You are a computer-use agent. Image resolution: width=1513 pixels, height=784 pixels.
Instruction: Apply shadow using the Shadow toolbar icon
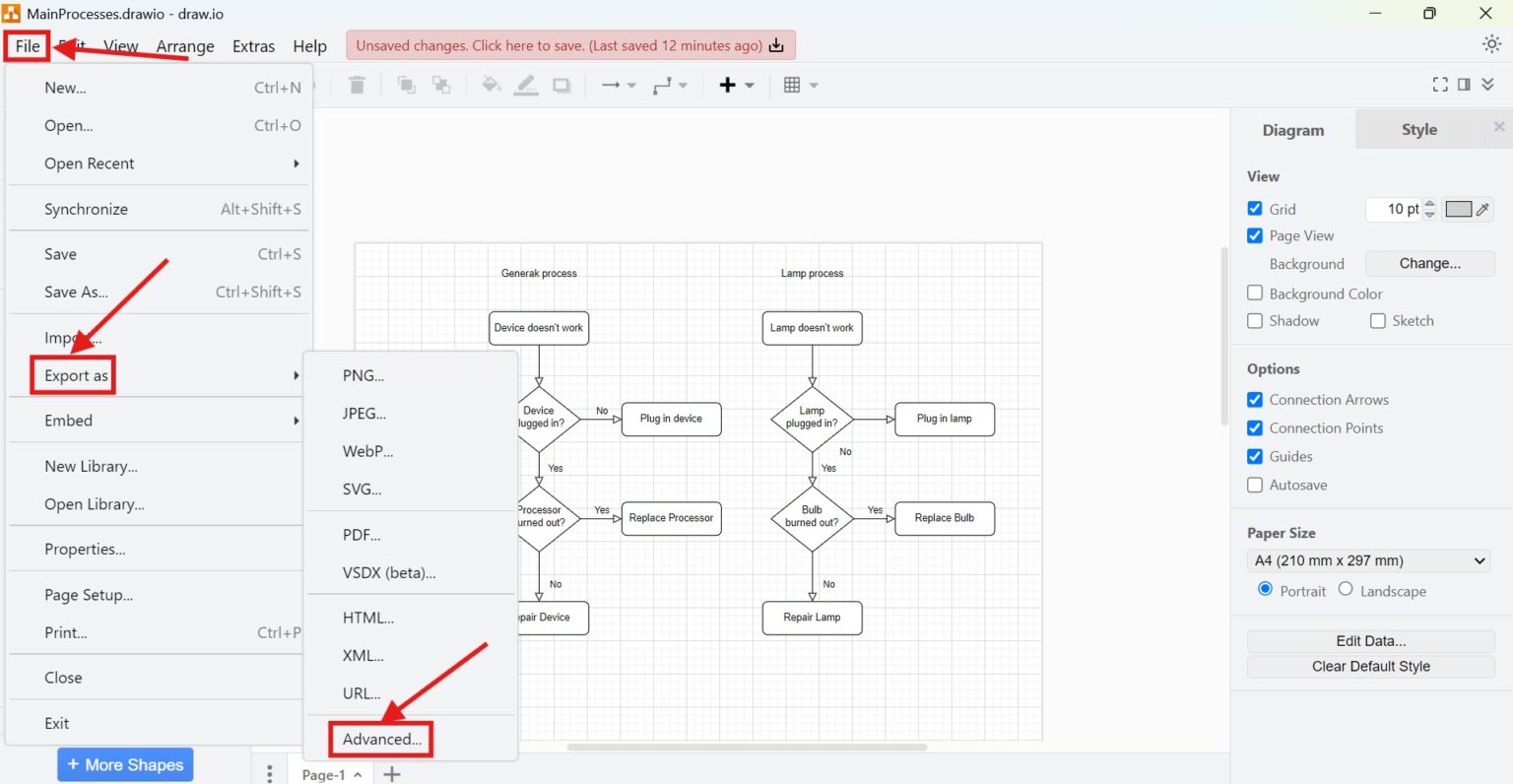point(561,85)
